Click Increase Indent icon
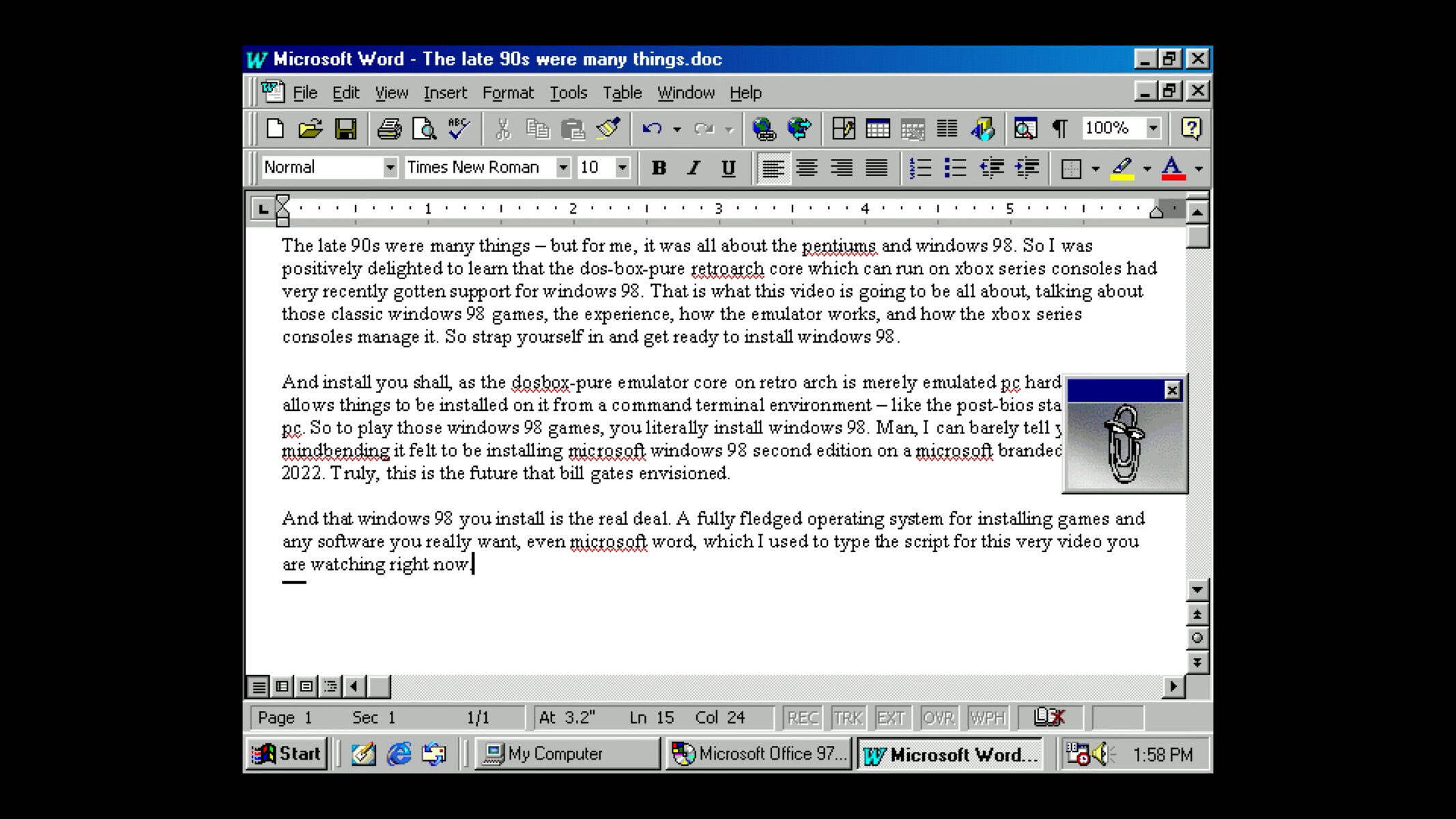This screenshot has height=819, width=1456. pos(1027,168)
